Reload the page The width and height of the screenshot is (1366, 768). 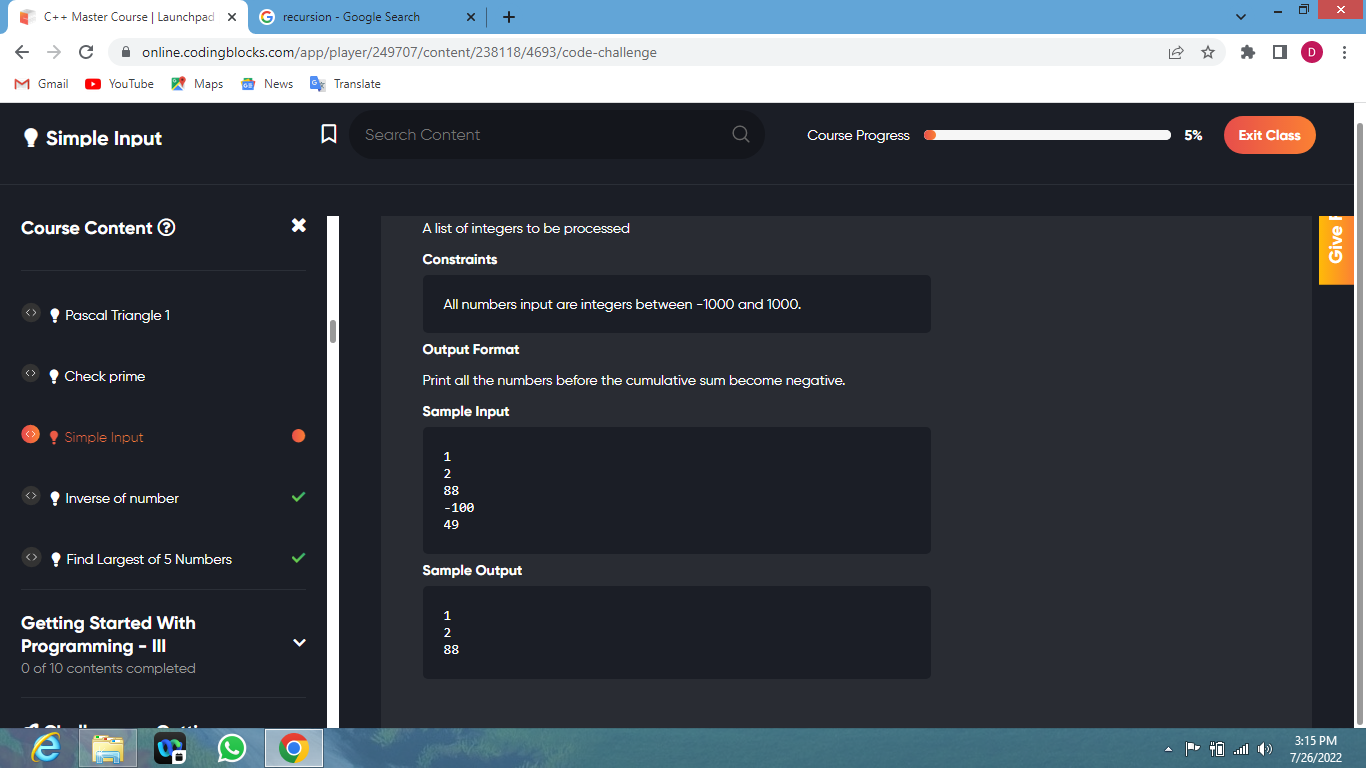[86, 52]
